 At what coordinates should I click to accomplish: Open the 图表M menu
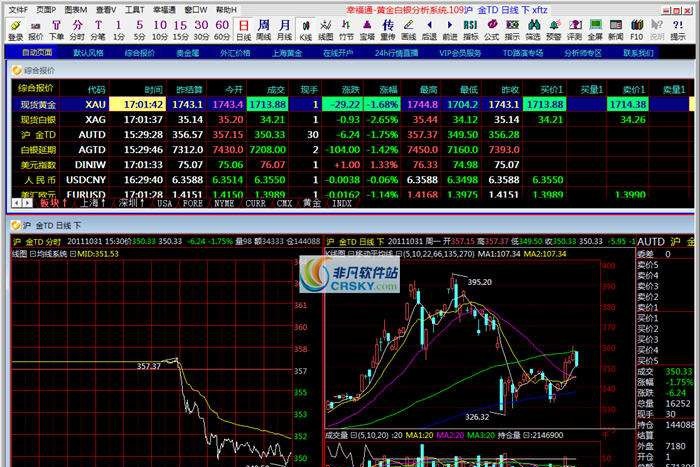tap(75, 9)
